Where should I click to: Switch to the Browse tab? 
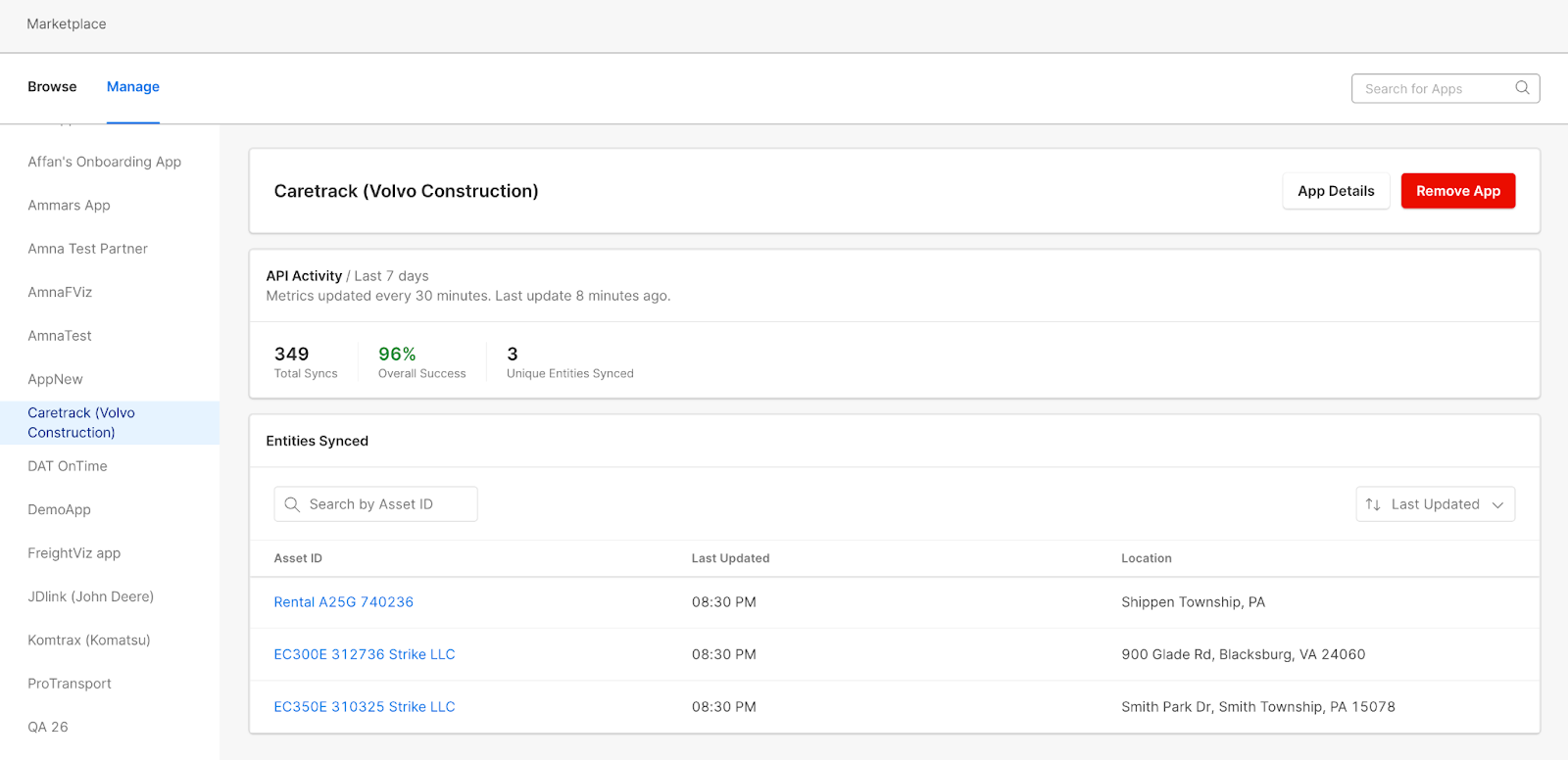tap(52, 87)
